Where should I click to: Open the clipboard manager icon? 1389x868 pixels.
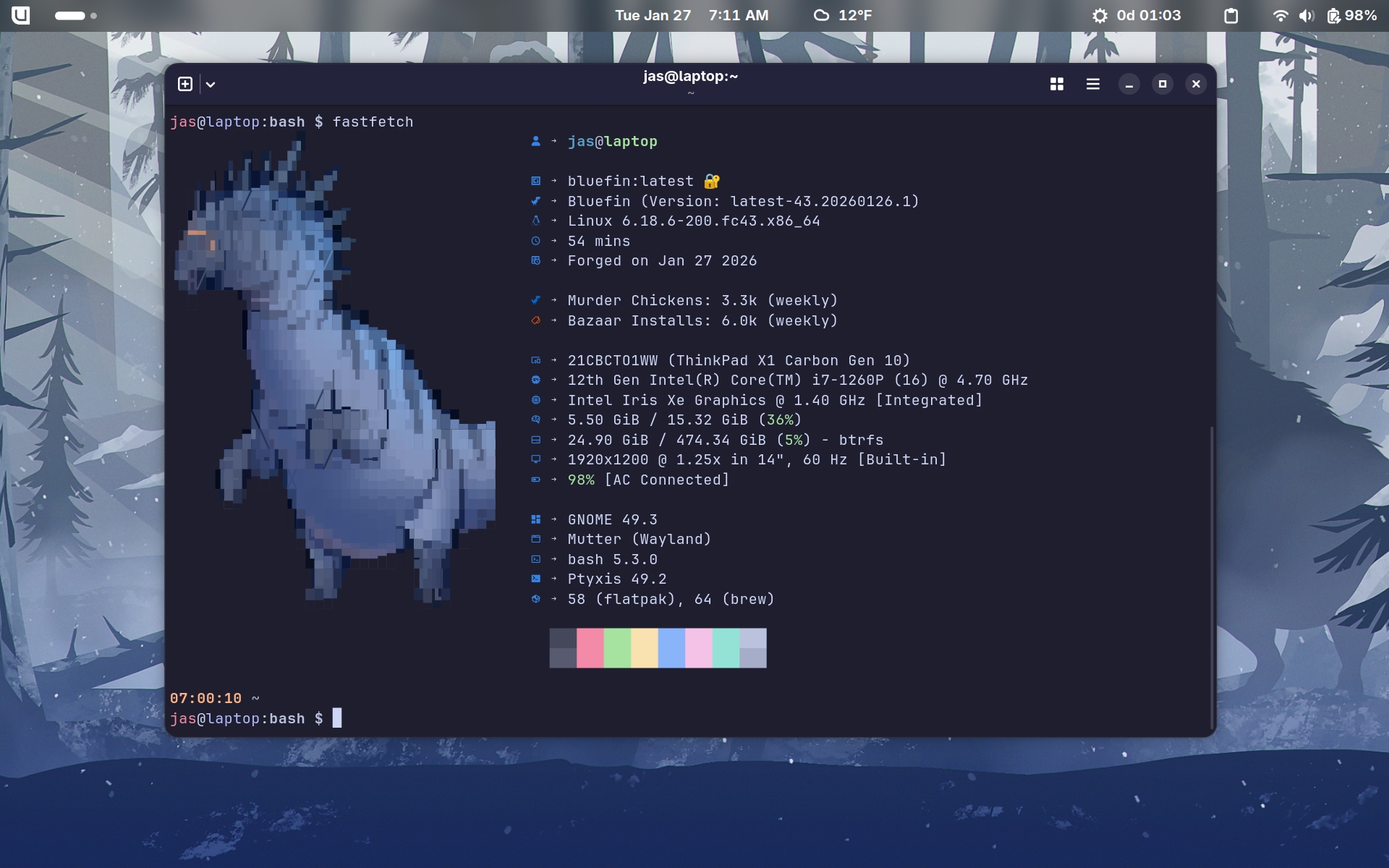1231,15
